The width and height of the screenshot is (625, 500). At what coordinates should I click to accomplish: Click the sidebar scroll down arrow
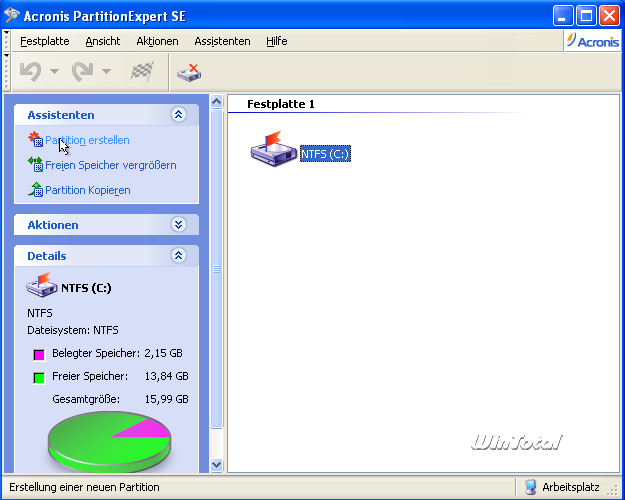click(216, 465)
